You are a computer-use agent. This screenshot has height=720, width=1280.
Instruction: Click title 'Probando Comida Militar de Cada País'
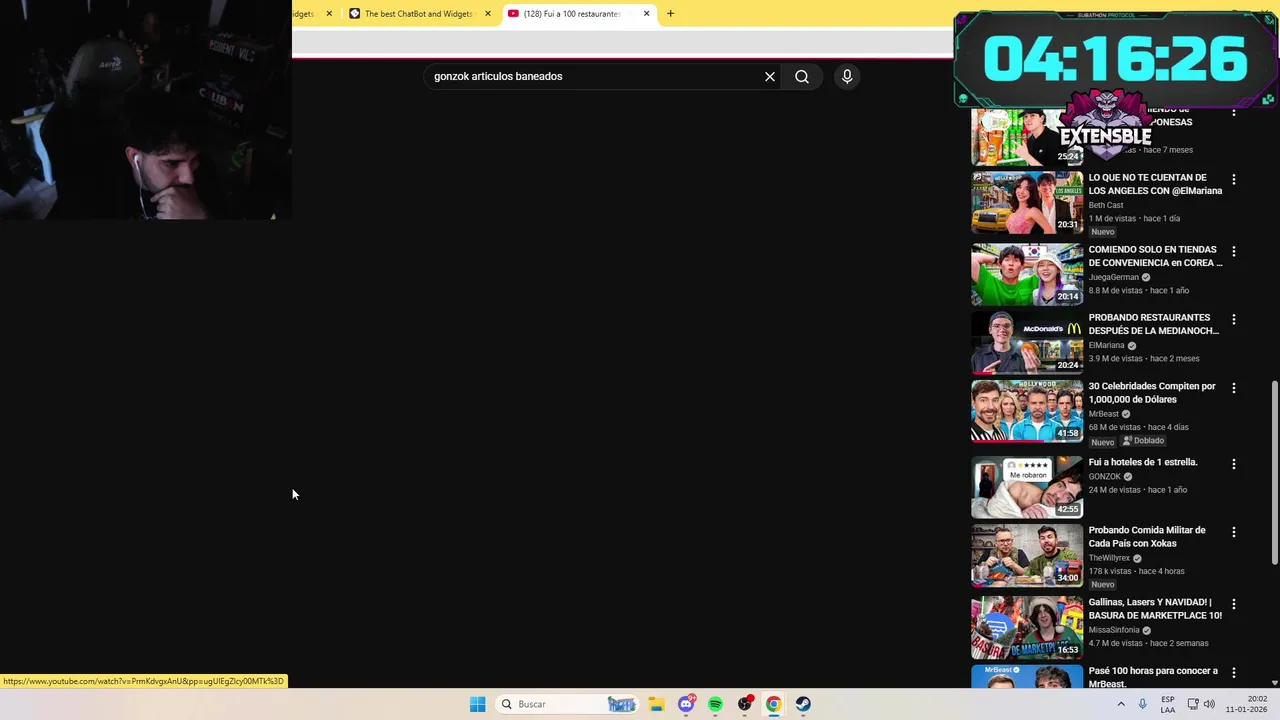pos(1147,536)
